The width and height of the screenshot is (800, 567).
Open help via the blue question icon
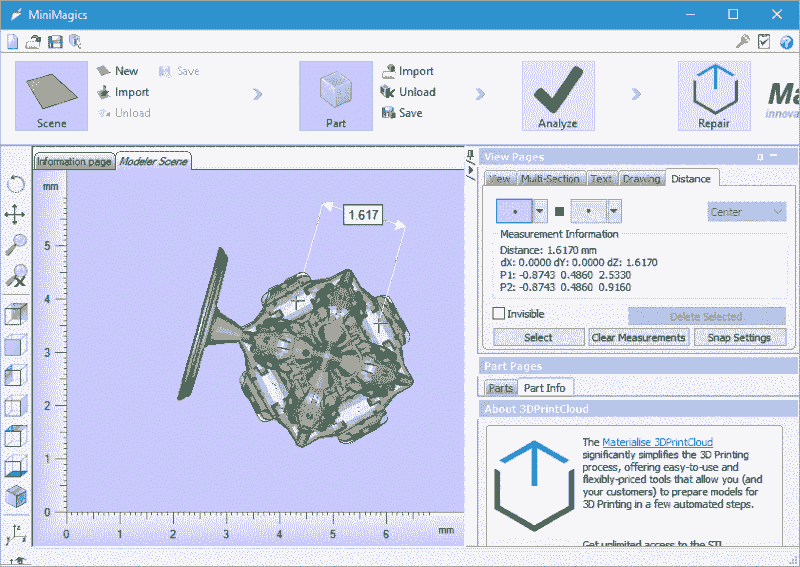[x=786, y=42]
